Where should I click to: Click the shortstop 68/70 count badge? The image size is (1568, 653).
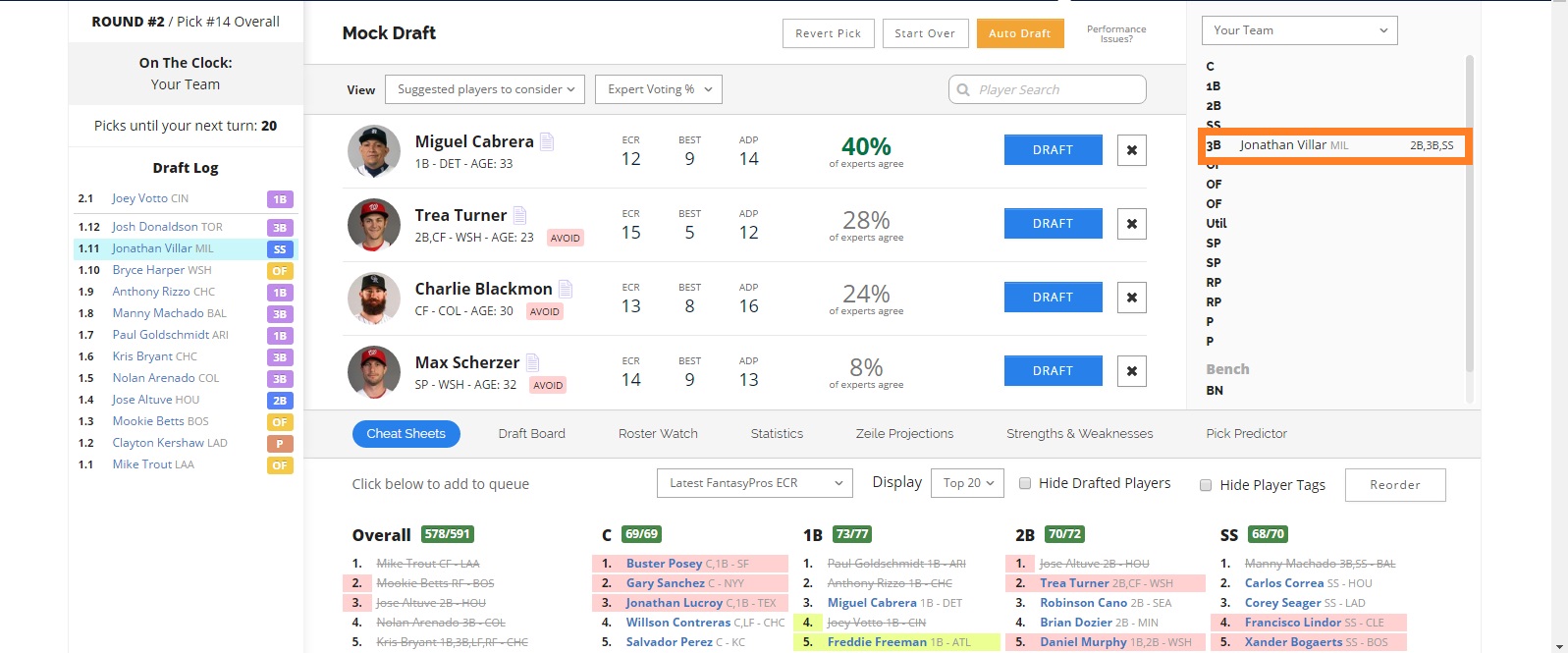coord(1268,534)
